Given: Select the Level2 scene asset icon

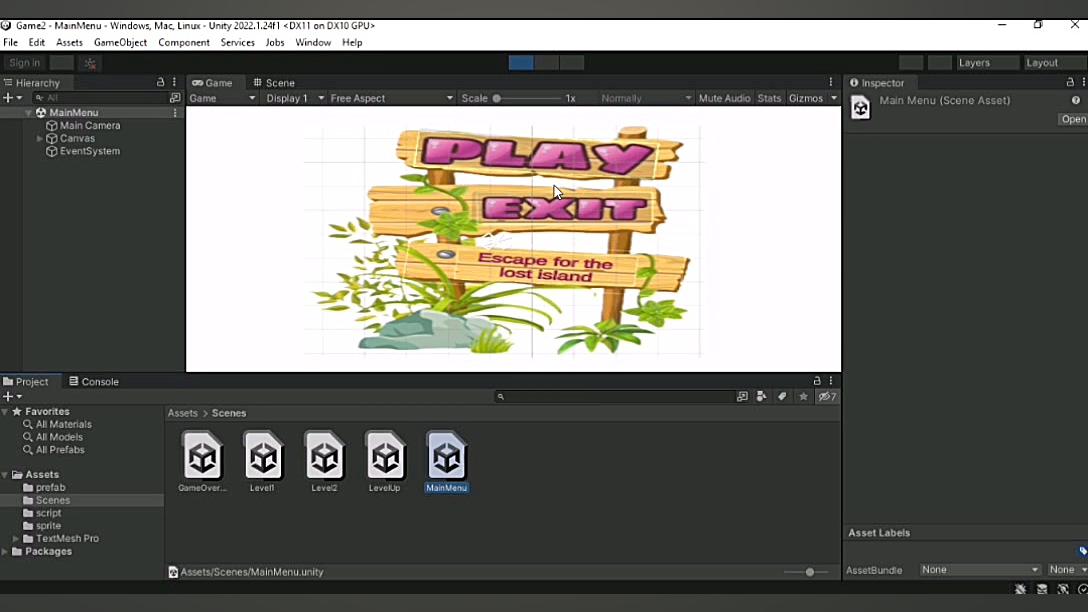Looking at the screenshot, I should coord(324,457).
